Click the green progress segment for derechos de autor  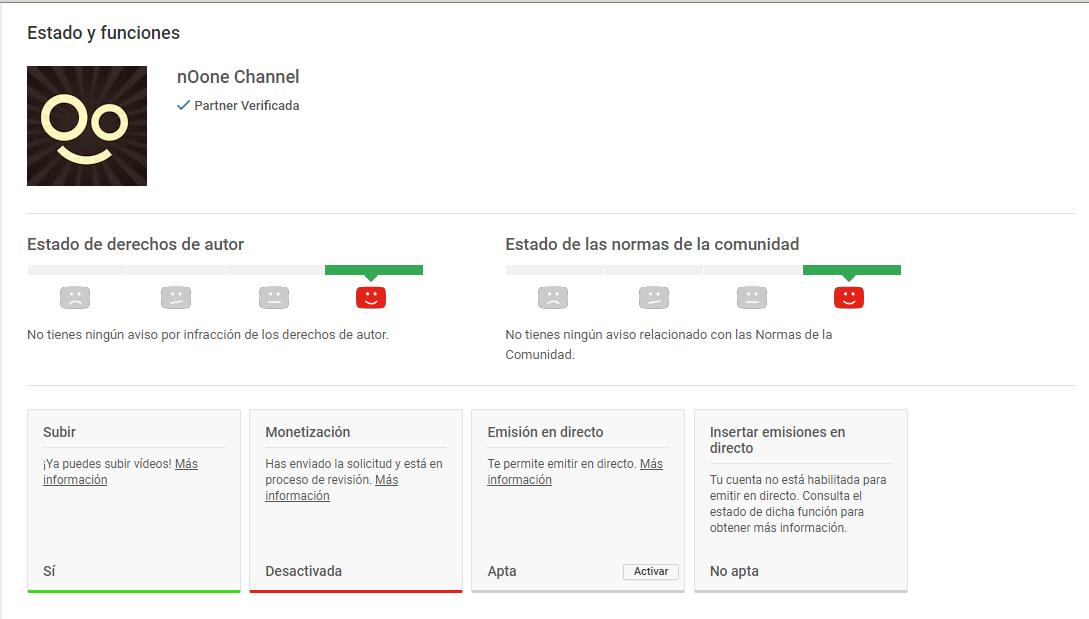pyautogui.click(x=374, y=270)
